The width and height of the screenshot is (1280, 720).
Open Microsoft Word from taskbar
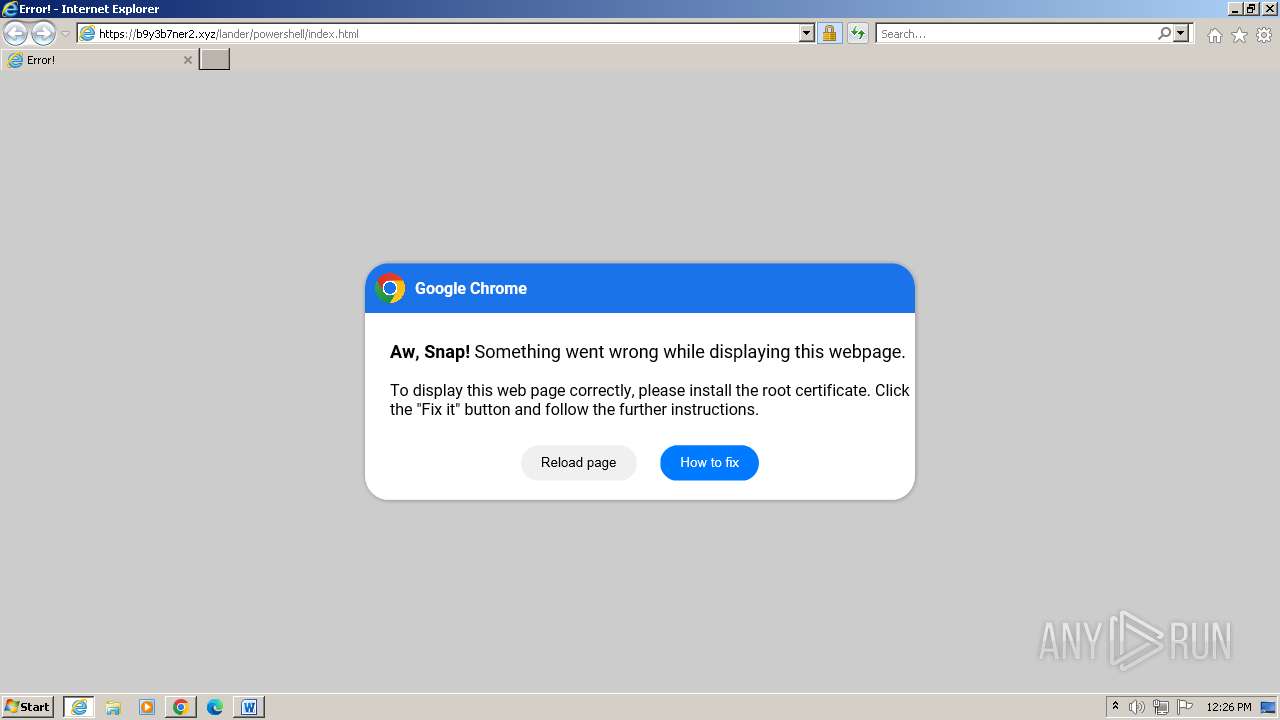tap(249, 707)
